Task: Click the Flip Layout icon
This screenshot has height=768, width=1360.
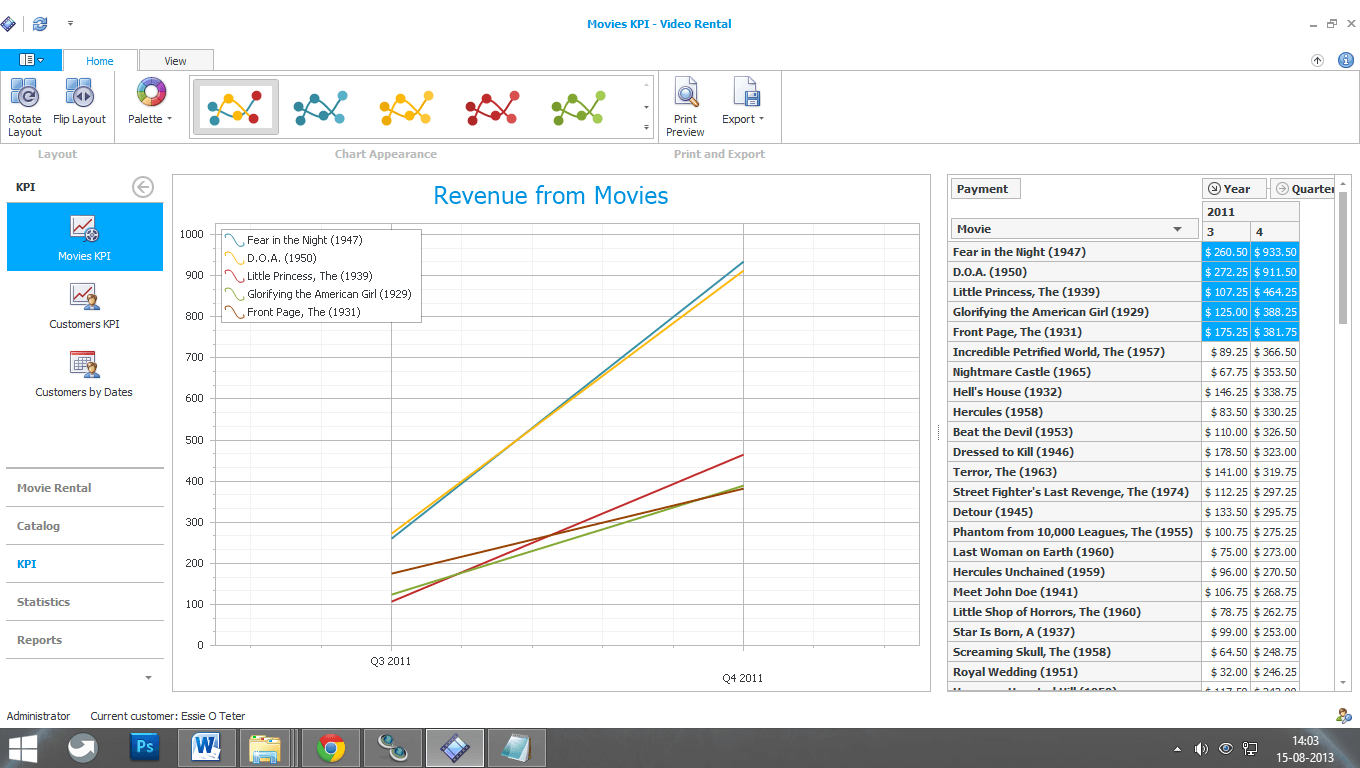Action: [79, 95]
